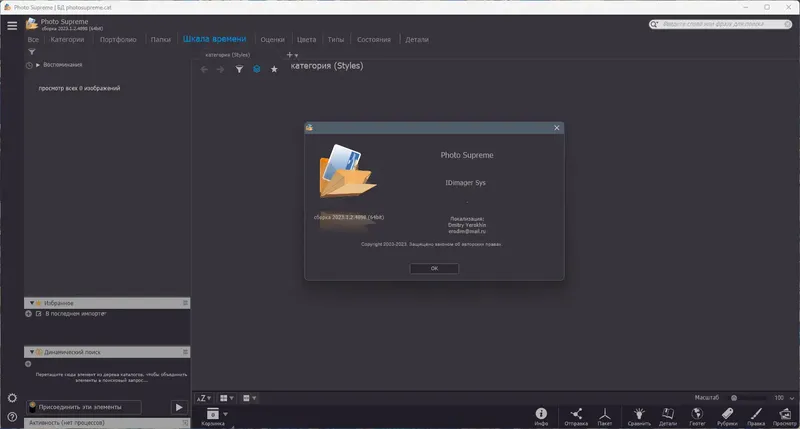Open the Инфо panel

(x=541, y=416)
